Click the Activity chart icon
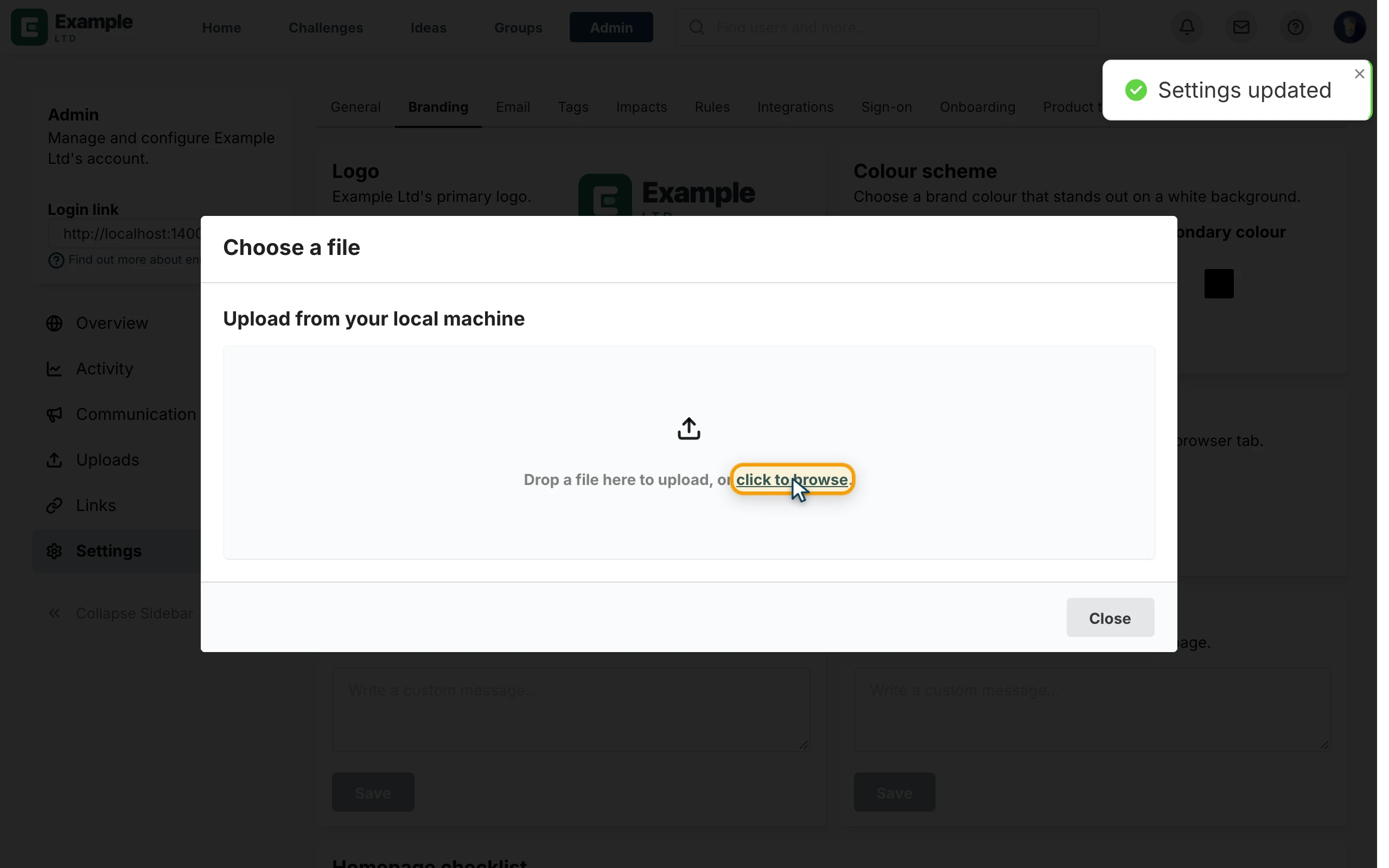 54,368
